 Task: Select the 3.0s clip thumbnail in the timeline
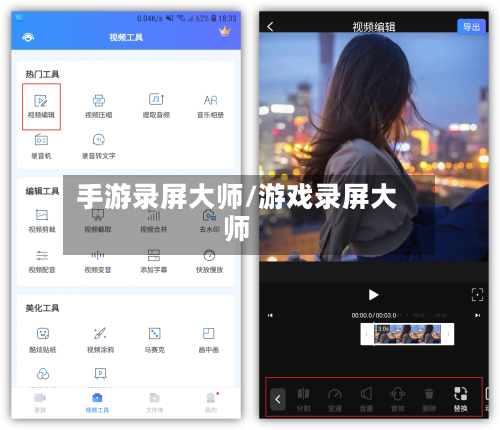coord(407,334)
